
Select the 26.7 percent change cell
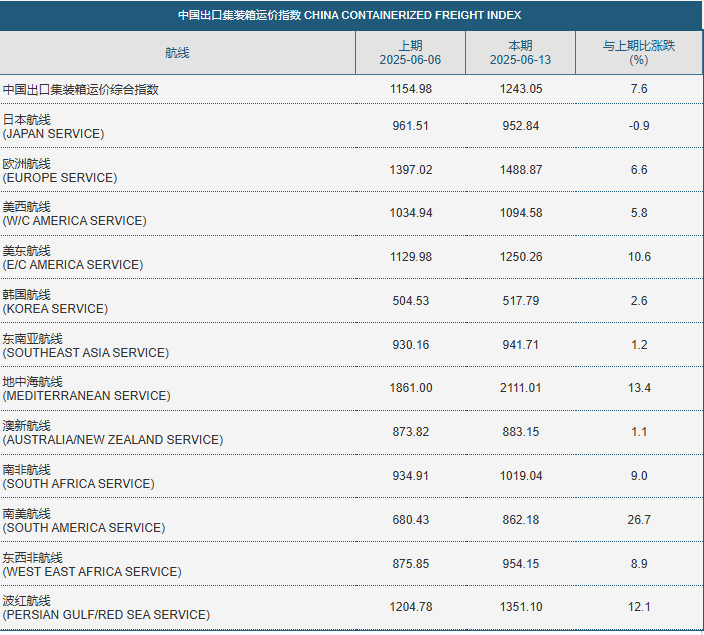point(639,520)
